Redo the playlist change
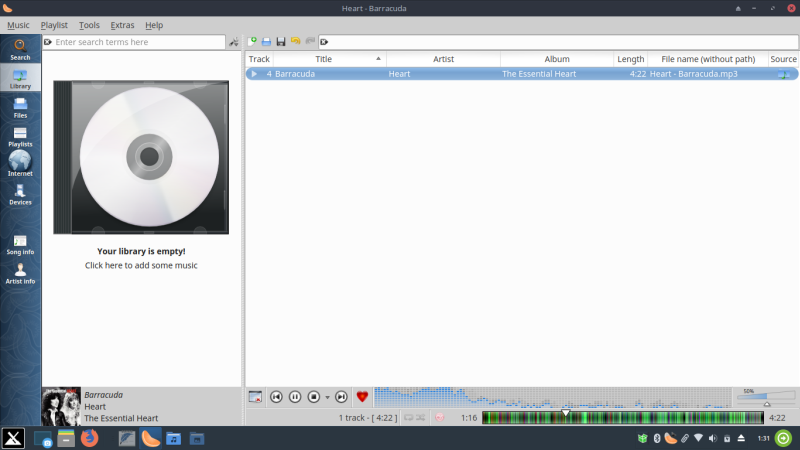The width and height of the screenshot is (800, 450). click(x=310, y=41)
